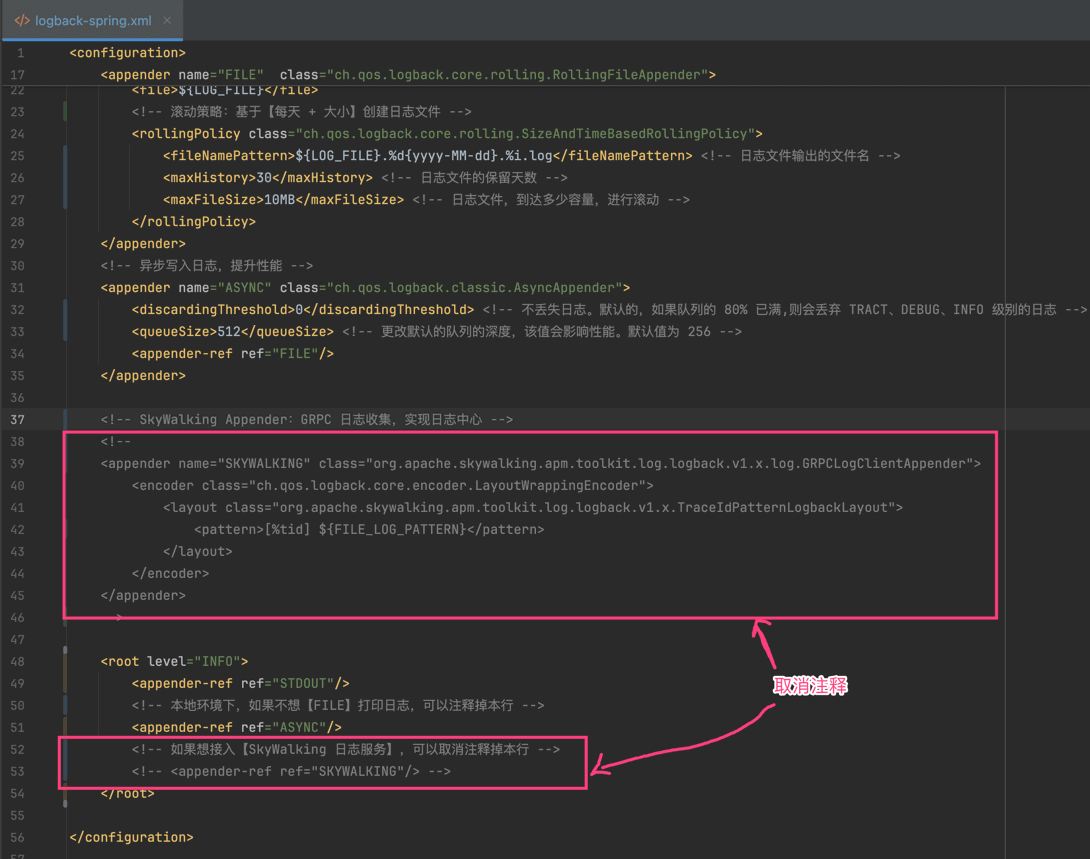
Task: Click line number 48 in the gutter
Action: [x=18, y=661]
